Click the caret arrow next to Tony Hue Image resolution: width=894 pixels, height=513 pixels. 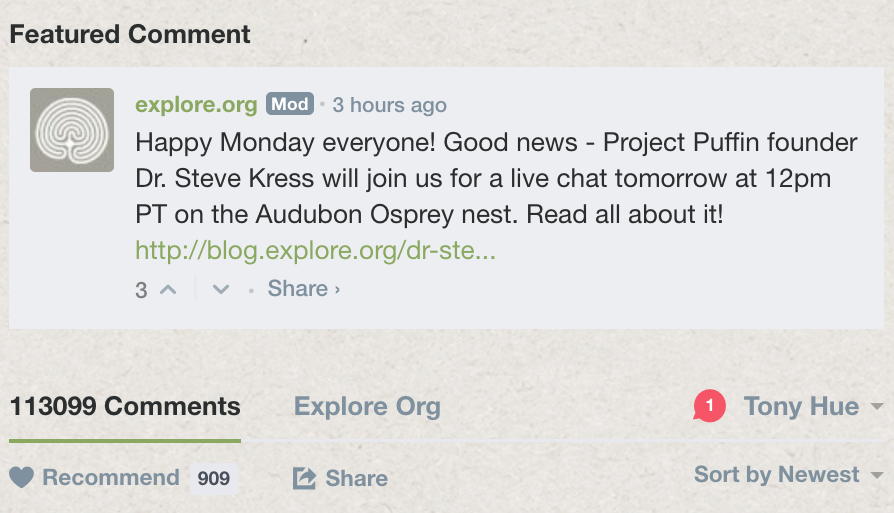pos(877,407)
